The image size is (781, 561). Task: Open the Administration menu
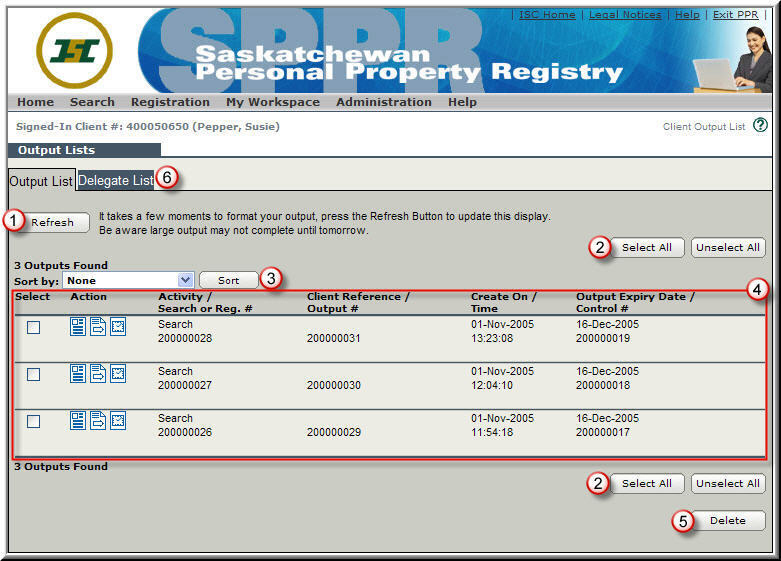click(384, 102)
